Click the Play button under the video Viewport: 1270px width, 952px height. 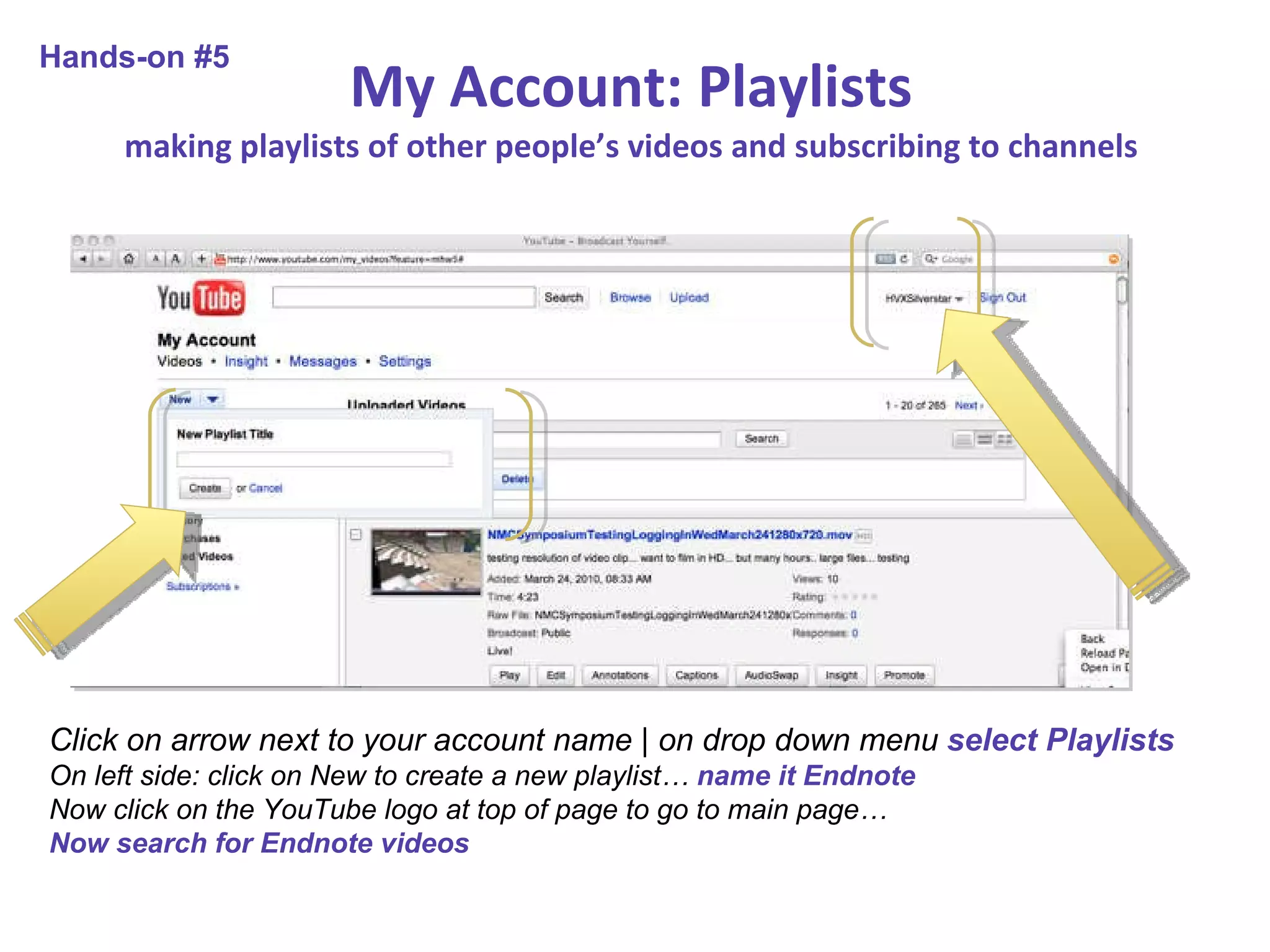pos(510,676)
